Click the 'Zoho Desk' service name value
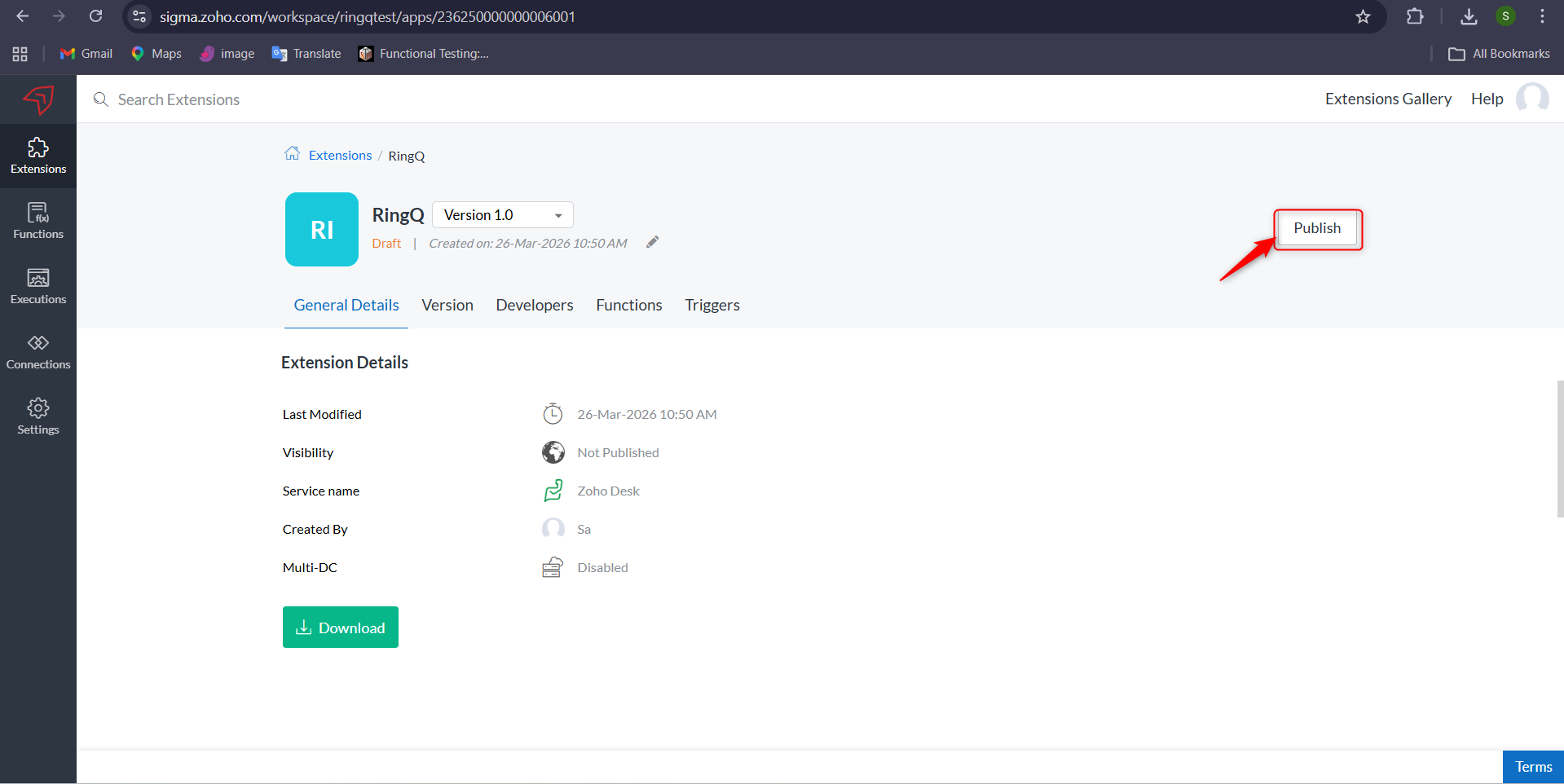 pyautogui.click(x=608, y=491)
